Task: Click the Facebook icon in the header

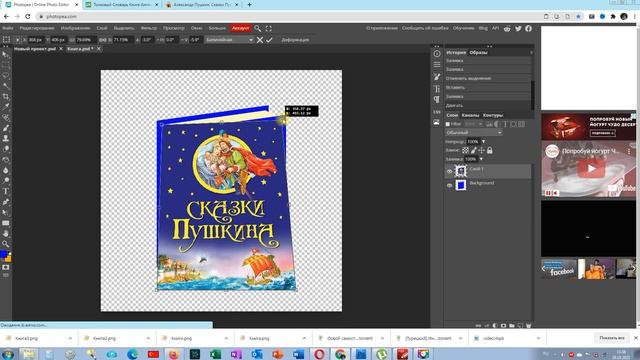Action: click(x=529, y=28)
